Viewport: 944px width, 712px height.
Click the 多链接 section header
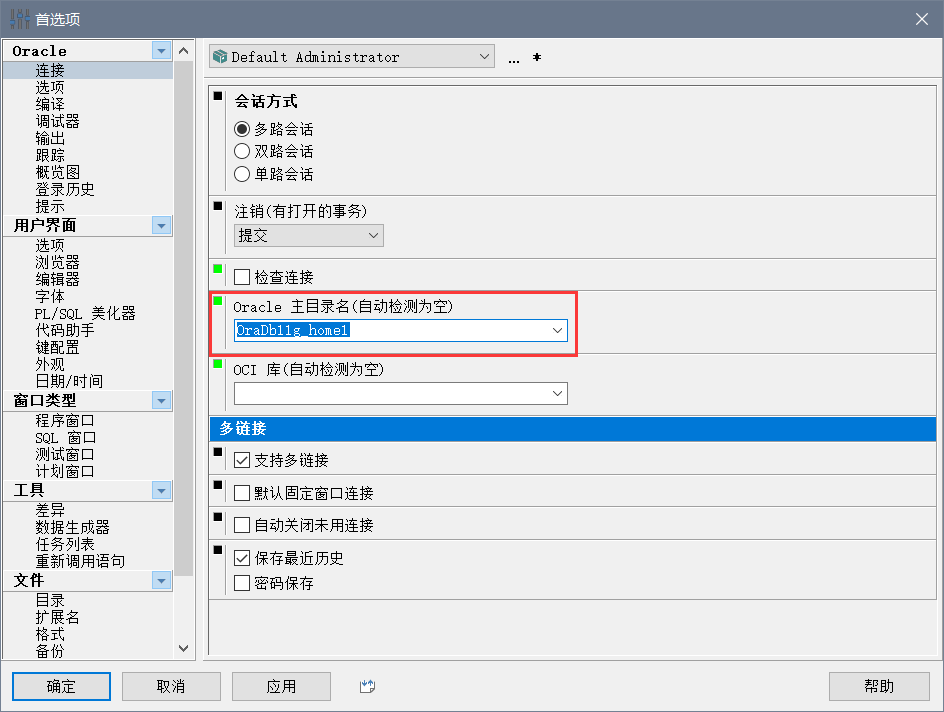click(573, 429)
